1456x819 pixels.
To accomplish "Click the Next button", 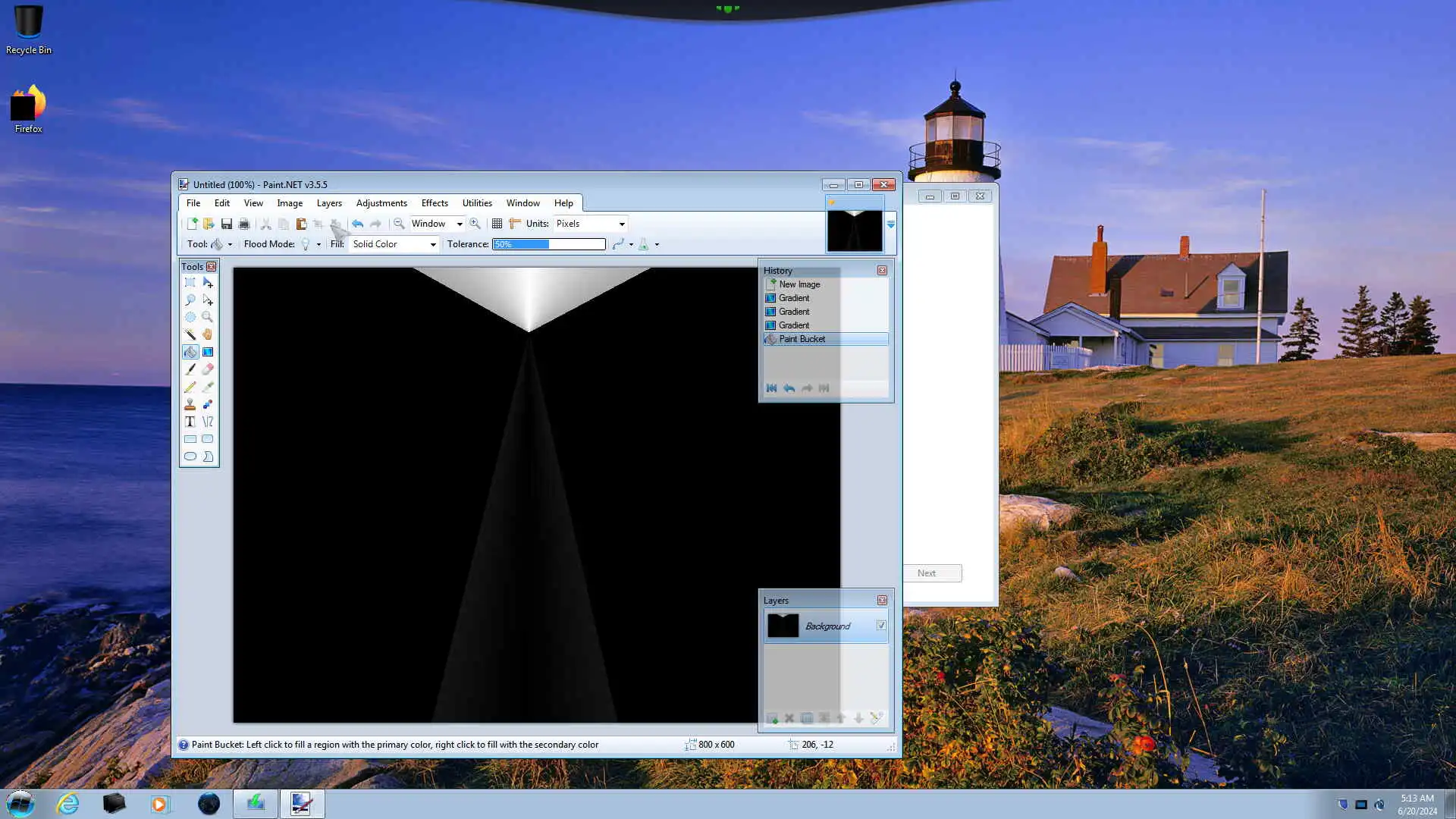I will pos(931,573).
